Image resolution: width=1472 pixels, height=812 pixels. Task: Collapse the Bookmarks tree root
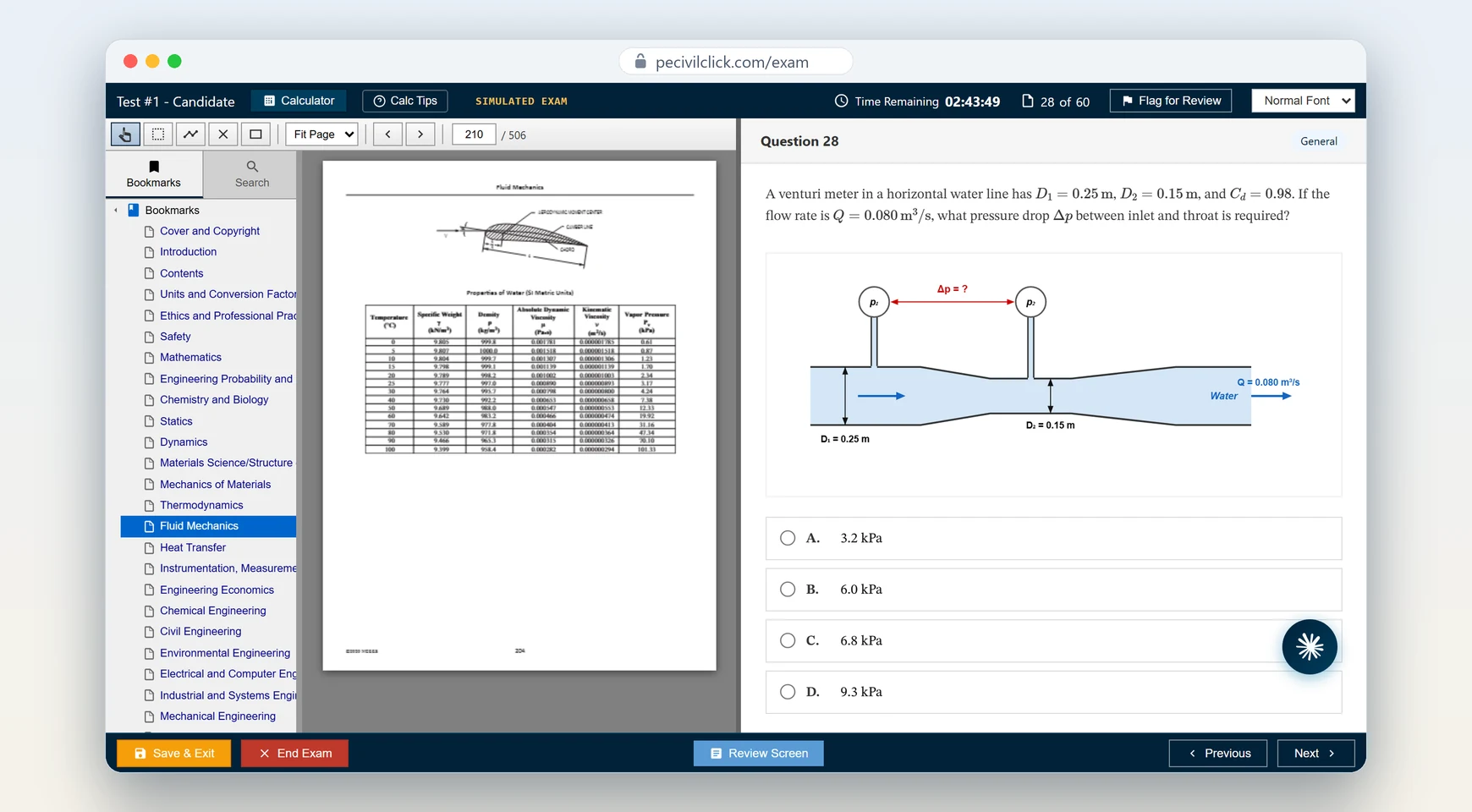point(116,210)
